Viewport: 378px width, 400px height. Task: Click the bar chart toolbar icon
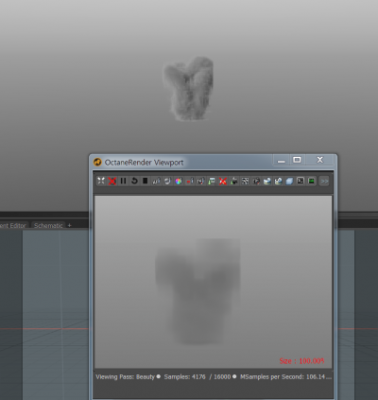[156, 181]
